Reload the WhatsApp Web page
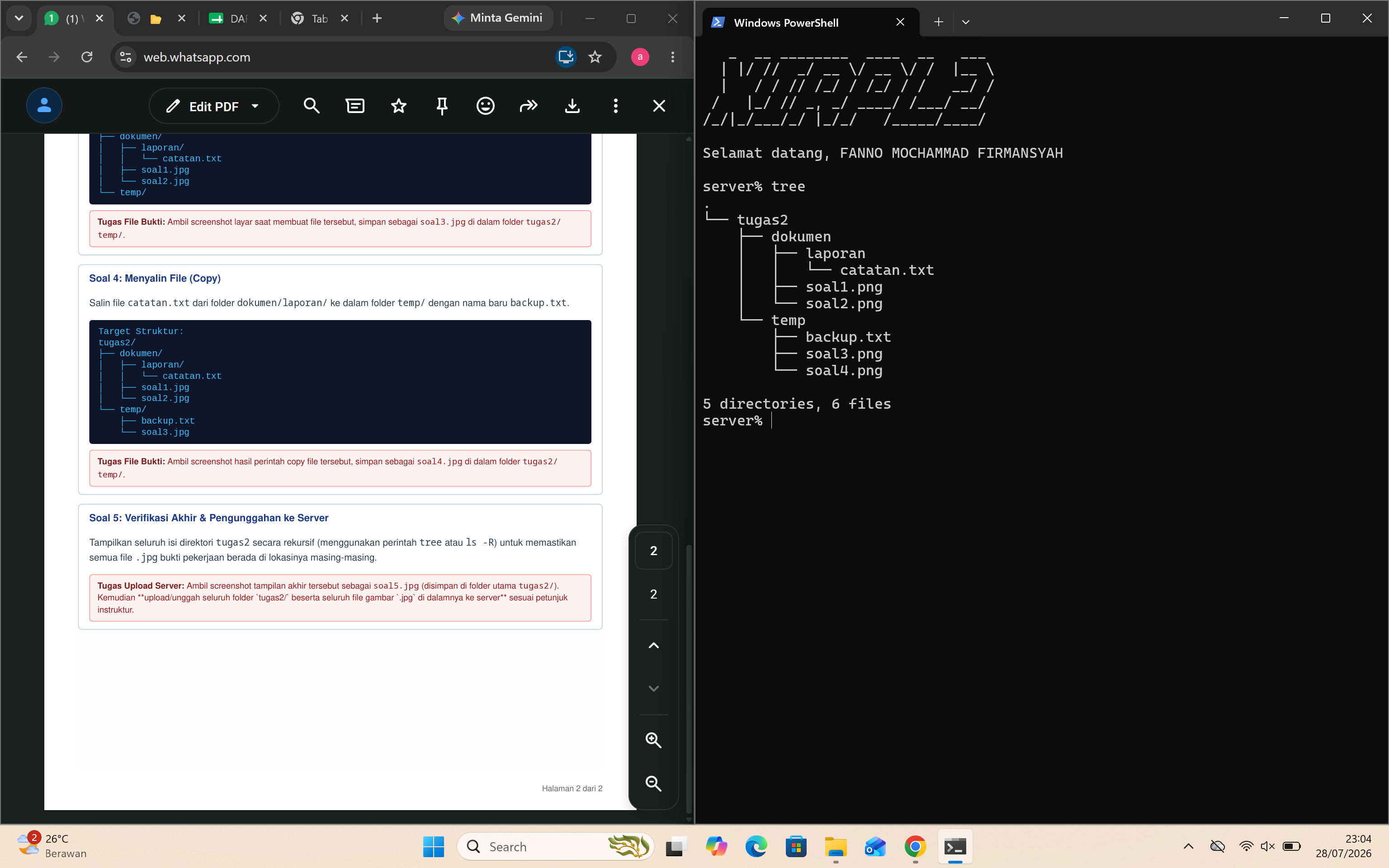Image resolution: width=1389 pixels, height=868 pixels. click(87, 57)
